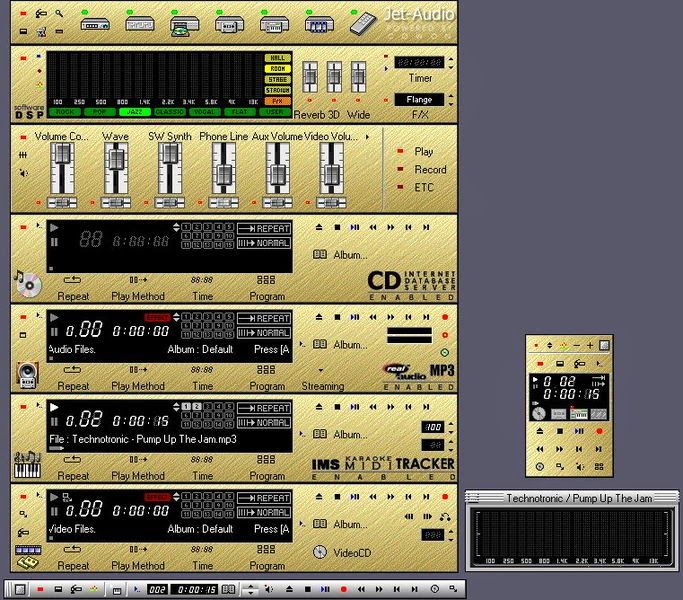Select the CLASSIC equalizer preset

(169, 112)
